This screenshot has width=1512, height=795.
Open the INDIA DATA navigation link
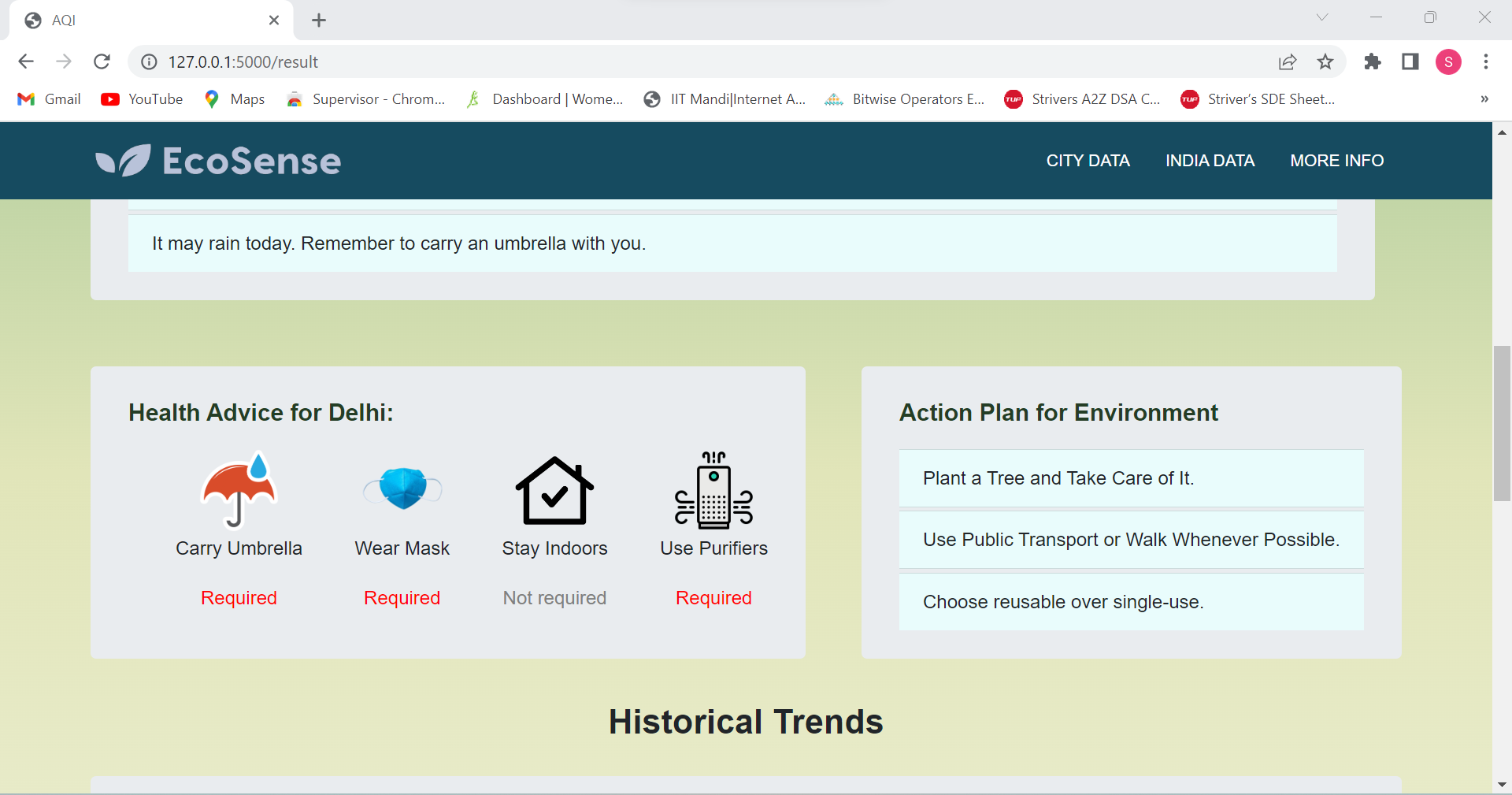(x=1210, y=160)
